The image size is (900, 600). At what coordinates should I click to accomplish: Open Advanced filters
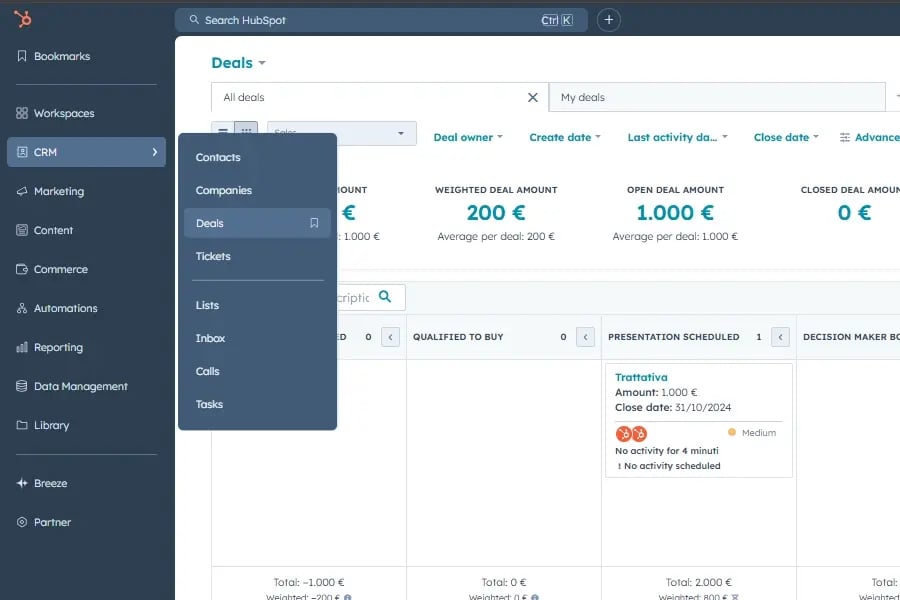(869, 137)
